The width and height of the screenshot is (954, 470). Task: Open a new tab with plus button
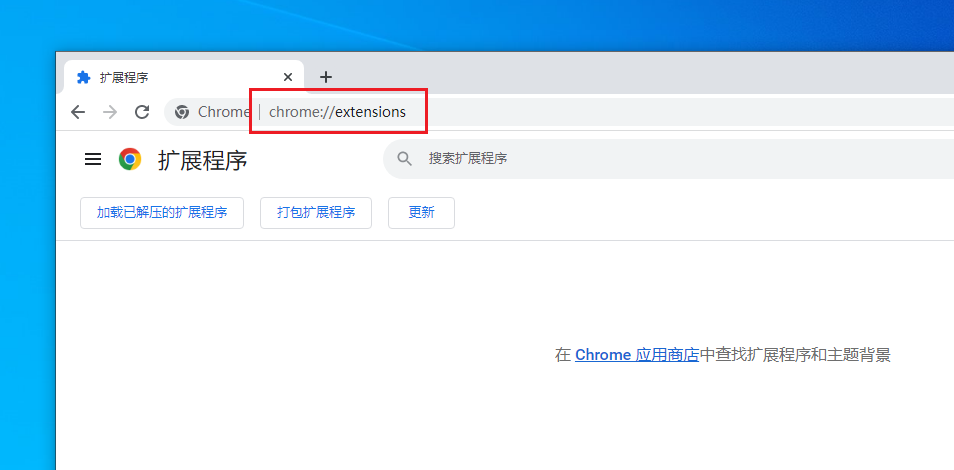pos(325,77)
